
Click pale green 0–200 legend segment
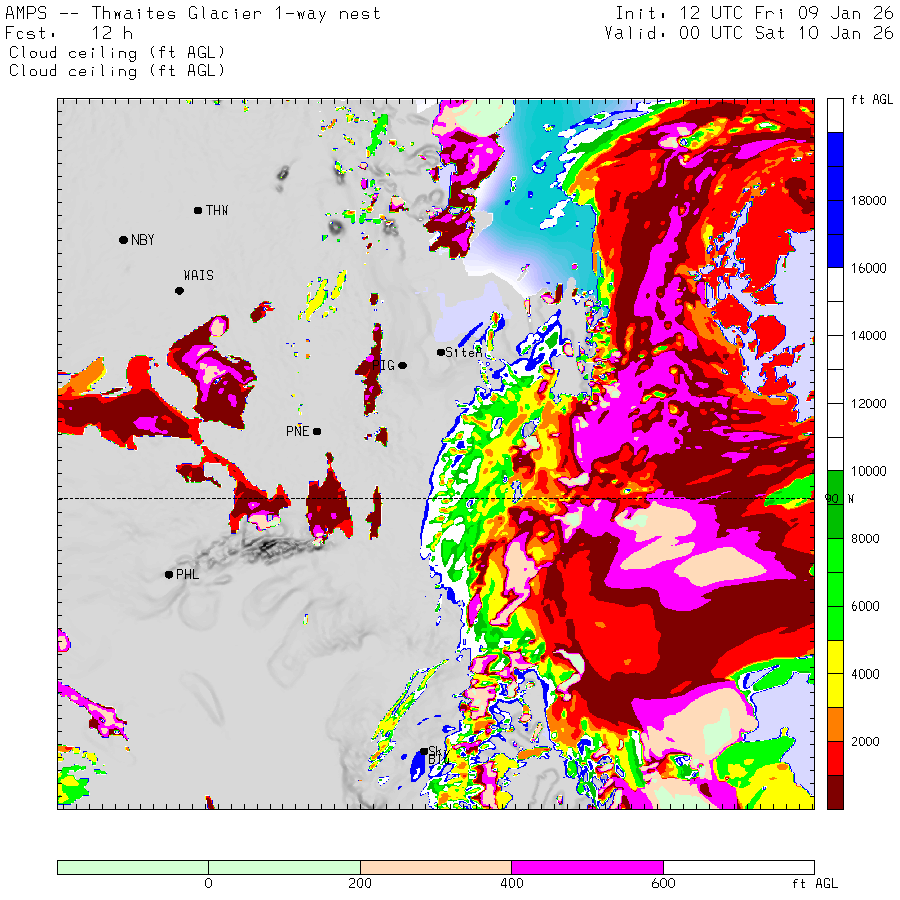pyautogui.click(x=284, y=867)
